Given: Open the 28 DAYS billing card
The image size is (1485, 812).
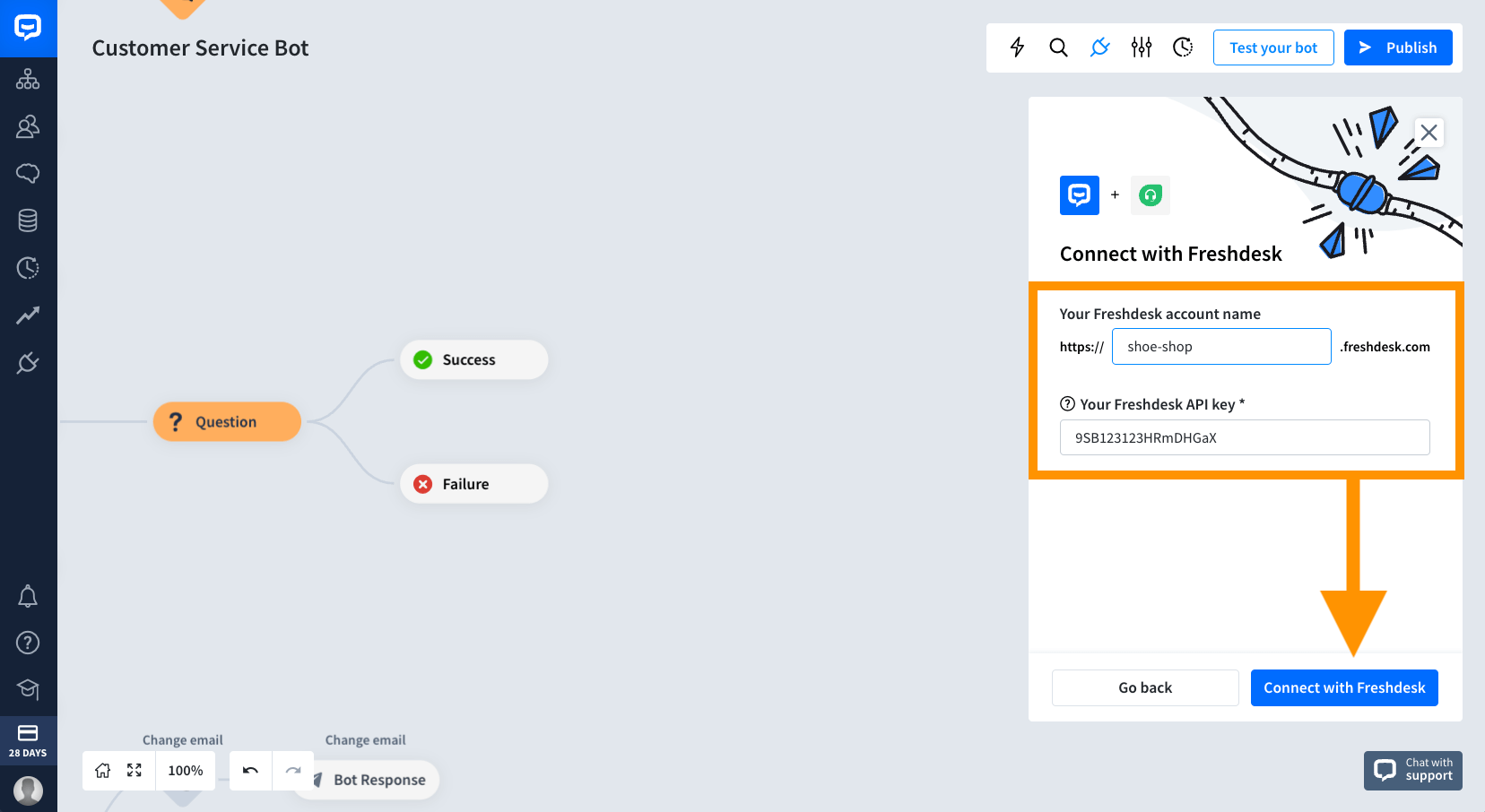Looking at the screenshot, I should coord(28,740).
